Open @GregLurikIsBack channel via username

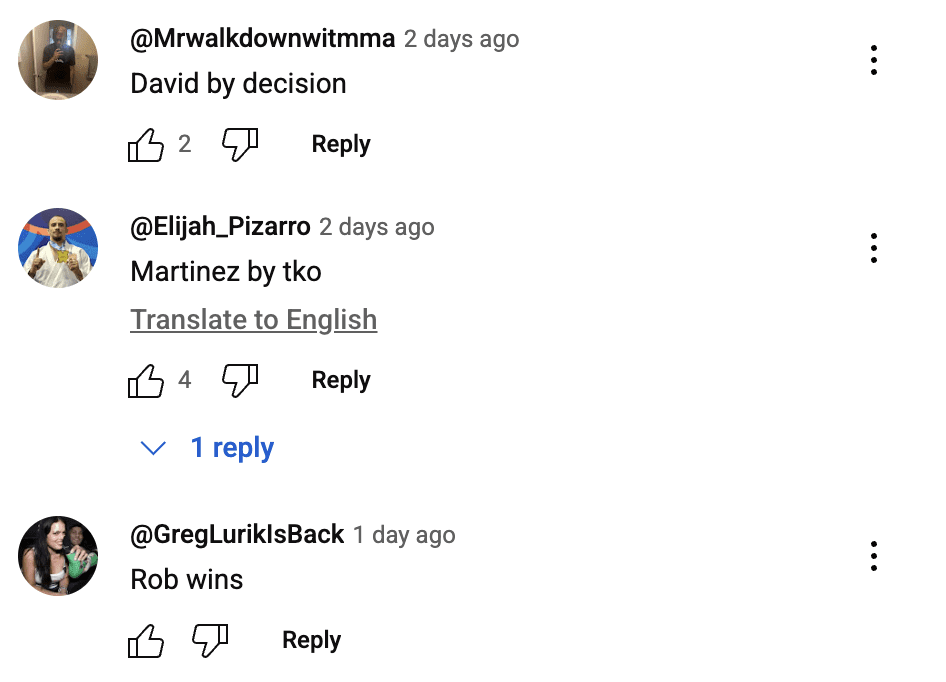pos(238,535)
